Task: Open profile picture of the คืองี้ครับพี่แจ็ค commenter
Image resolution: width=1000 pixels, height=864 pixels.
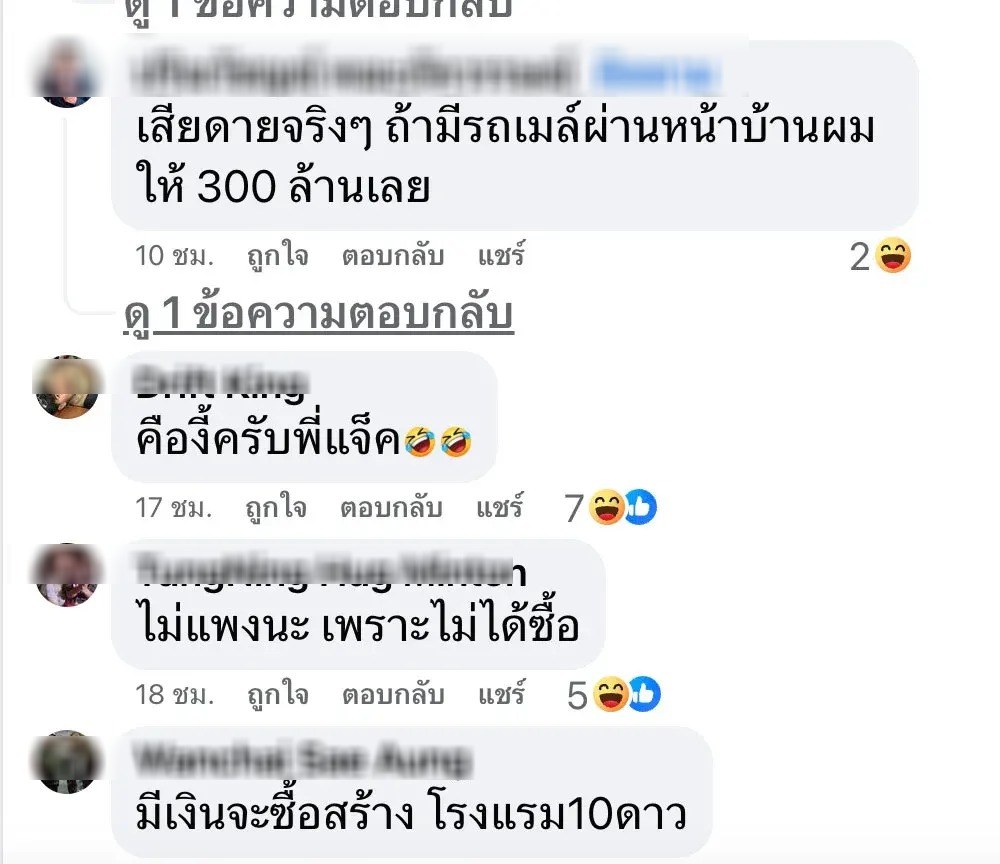Action: [67, 387]
